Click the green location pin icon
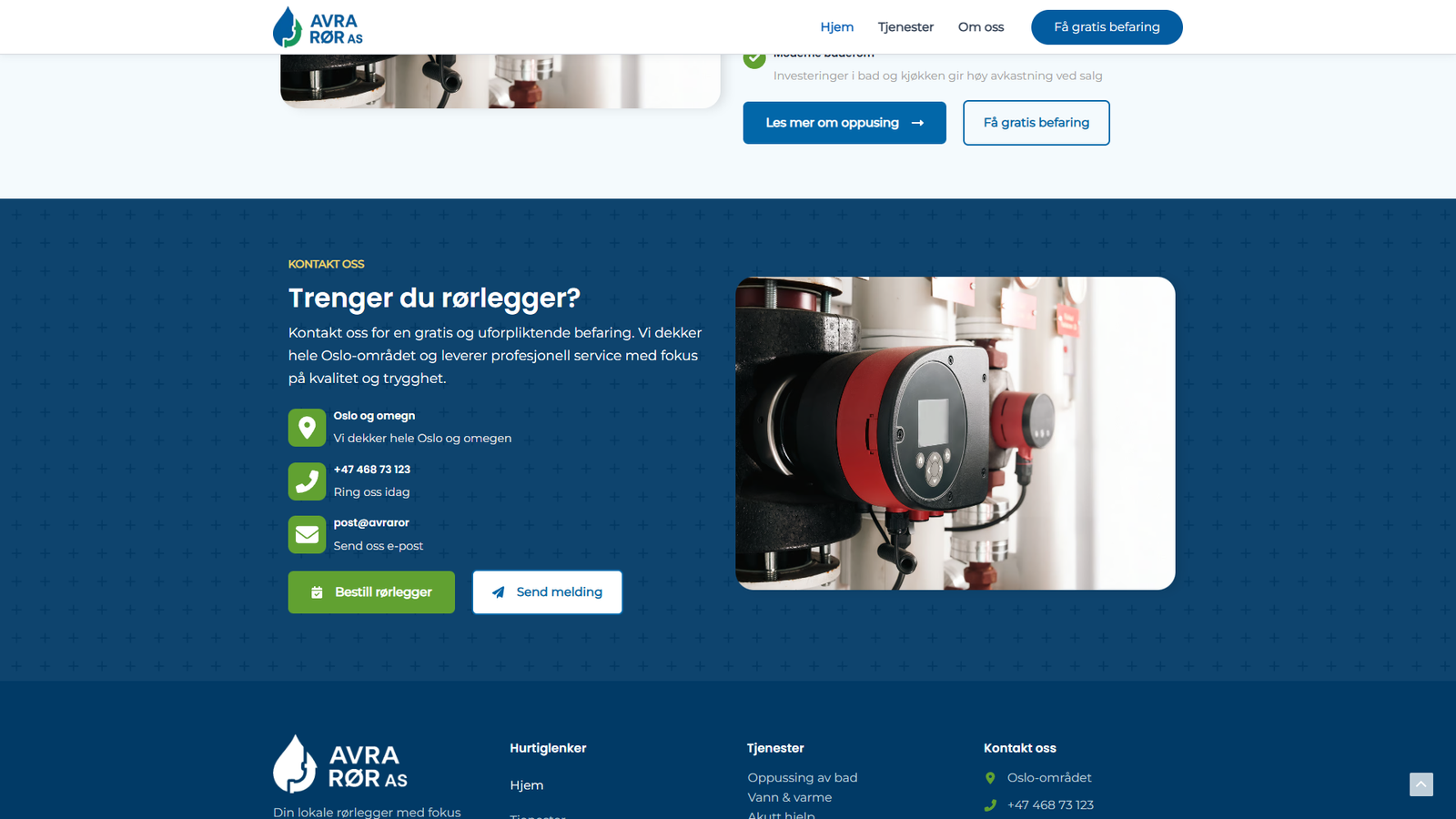The image size is (1456, 819). click(307, 428)
